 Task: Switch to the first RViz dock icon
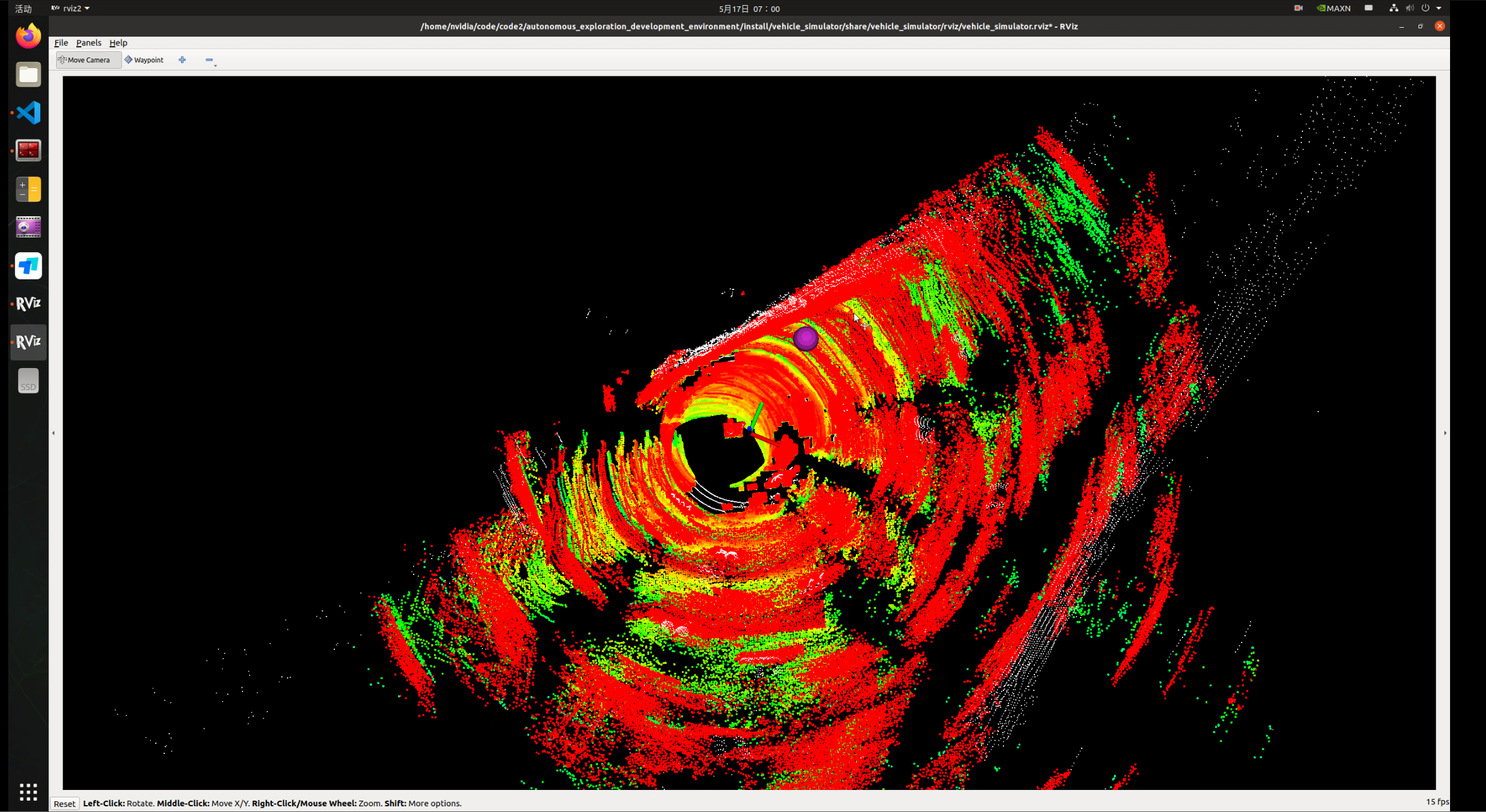click(28, 304)
